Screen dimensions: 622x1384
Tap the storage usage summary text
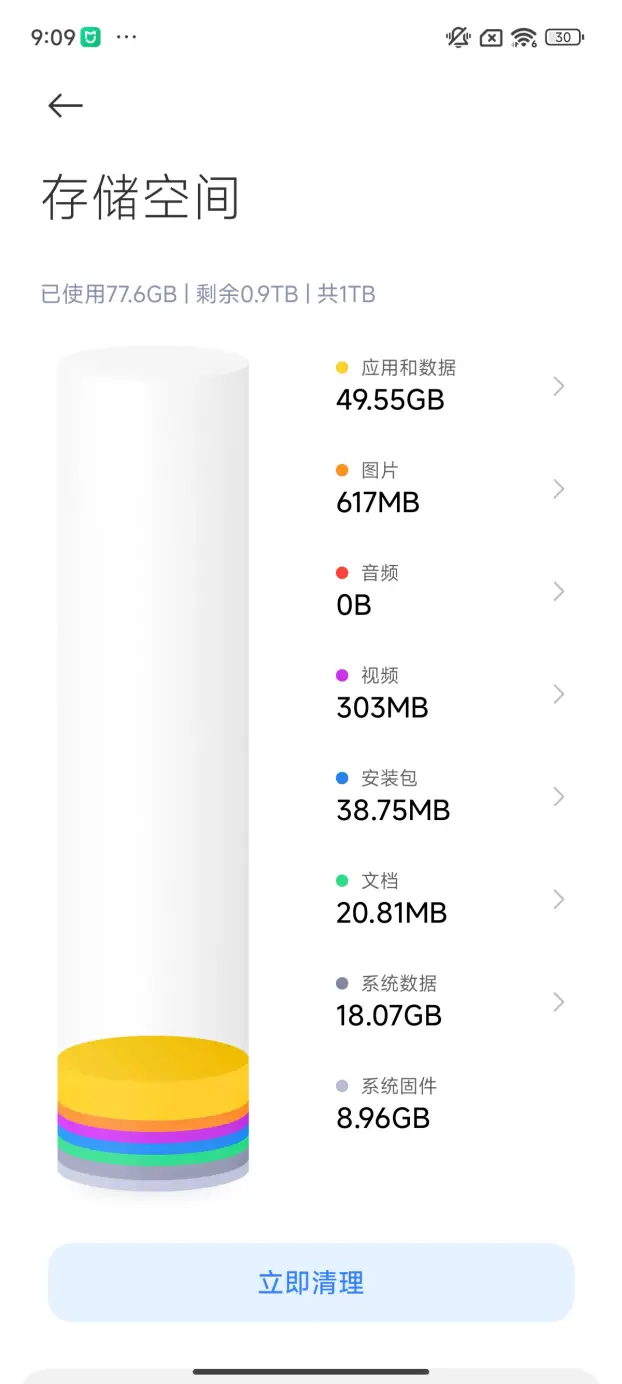[x=208, y=294]
